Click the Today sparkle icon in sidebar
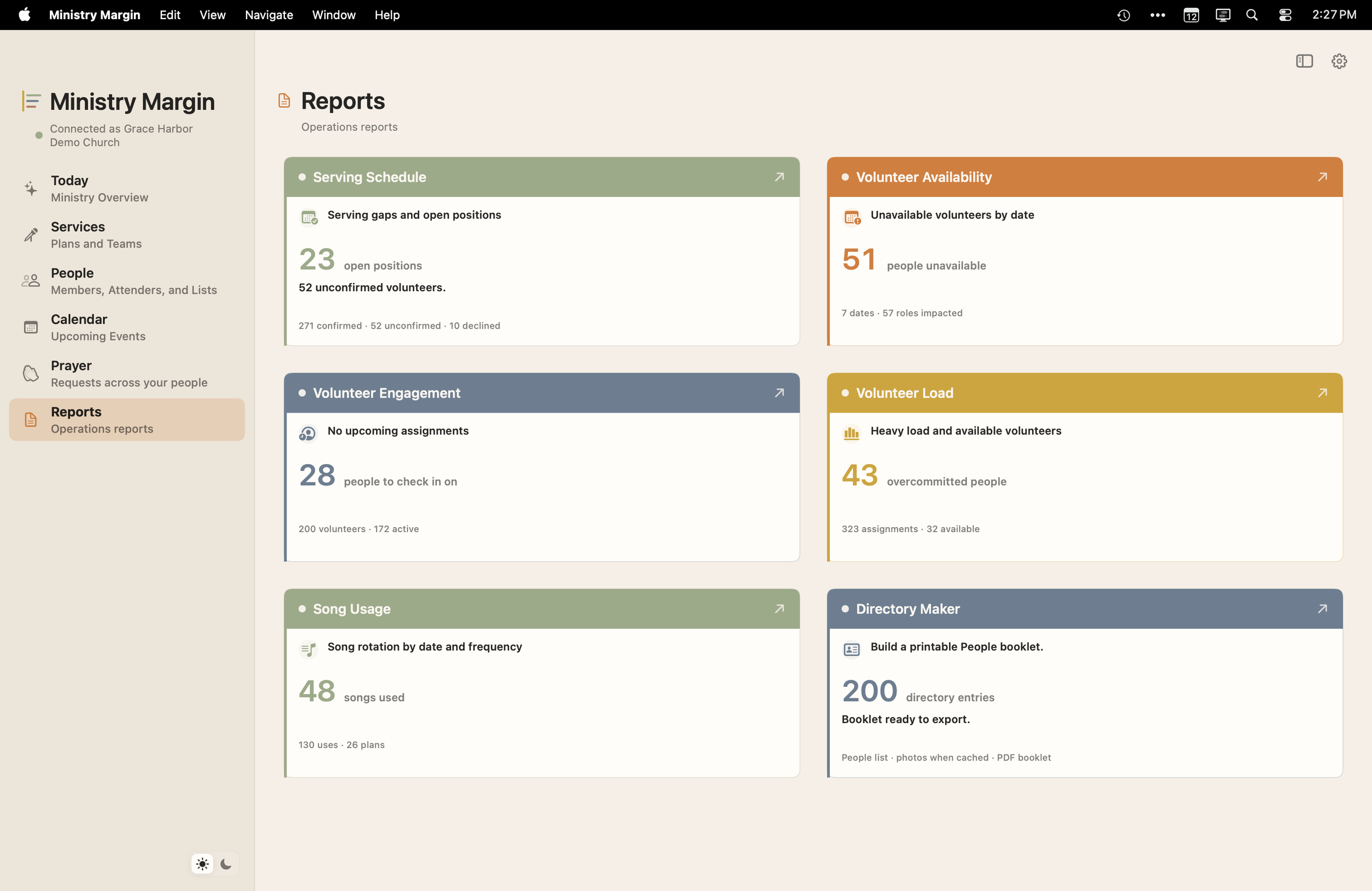1372x891 pixels. click(x=31, y=188)
